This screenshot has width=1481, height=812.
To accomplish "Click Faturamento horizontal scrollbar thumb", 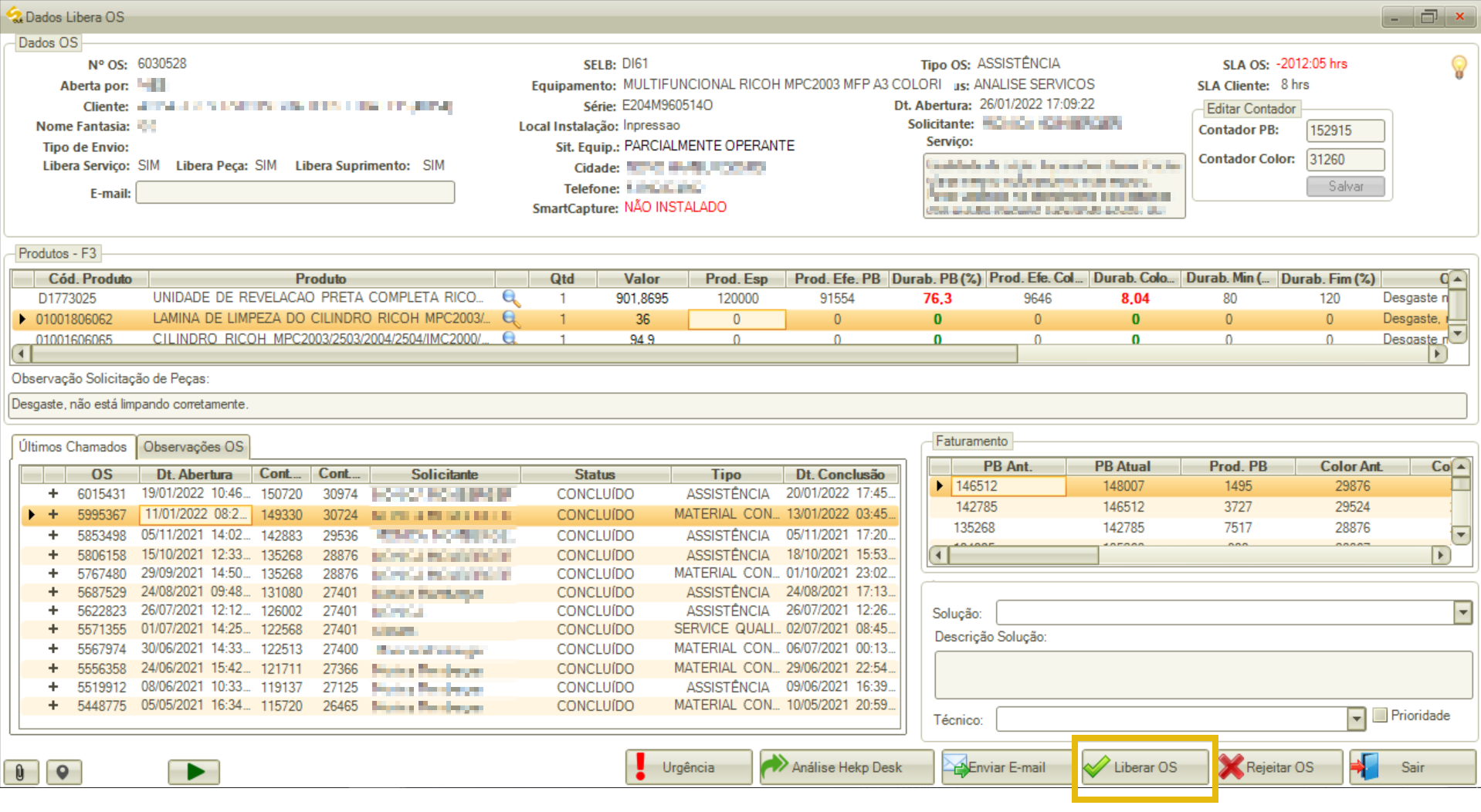I will click(x=1022, y=555).
